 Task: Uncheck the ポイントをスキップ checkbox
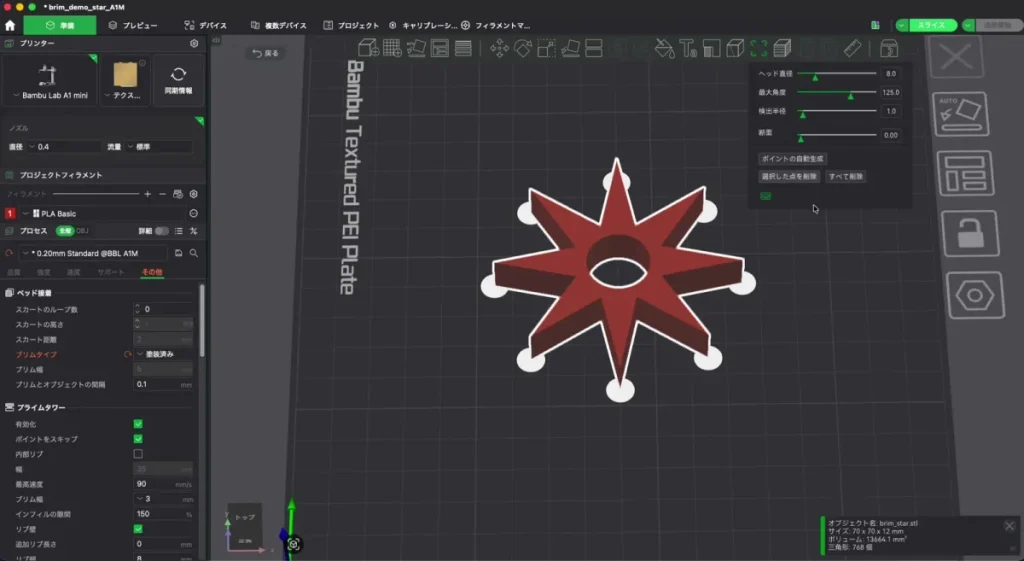(138, 439)
